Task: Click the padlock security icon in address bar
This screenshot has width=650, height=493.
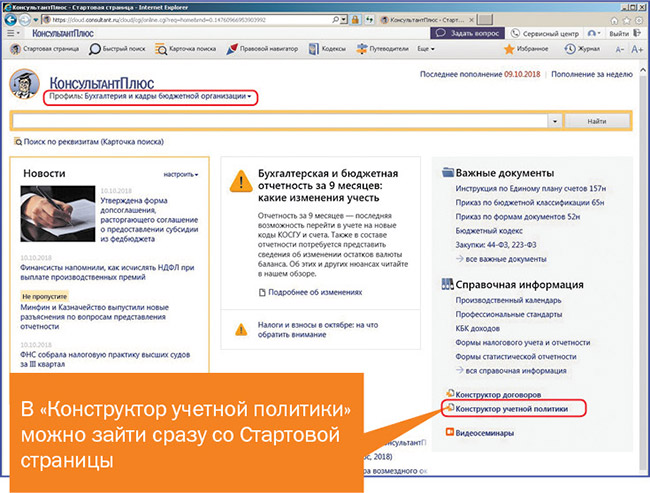Action: [355, 19]
